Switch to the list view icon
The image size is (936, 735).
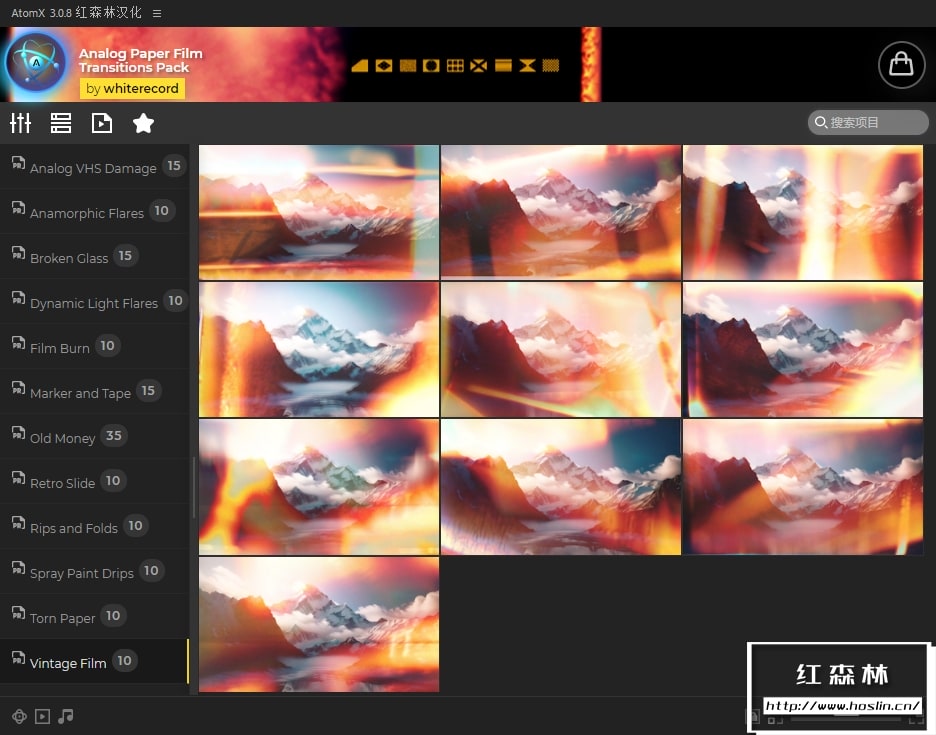pyautogui.click(x=61, y=123)
